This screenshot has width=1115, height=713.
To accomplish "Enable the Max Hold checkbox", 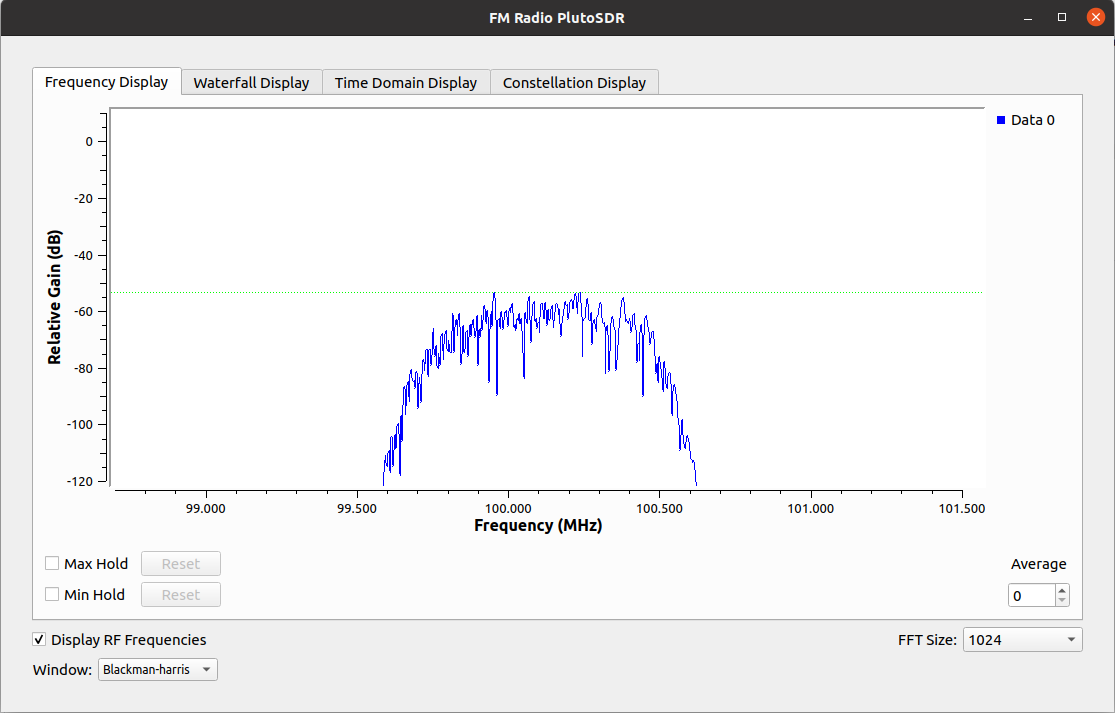I will (52, 563).
